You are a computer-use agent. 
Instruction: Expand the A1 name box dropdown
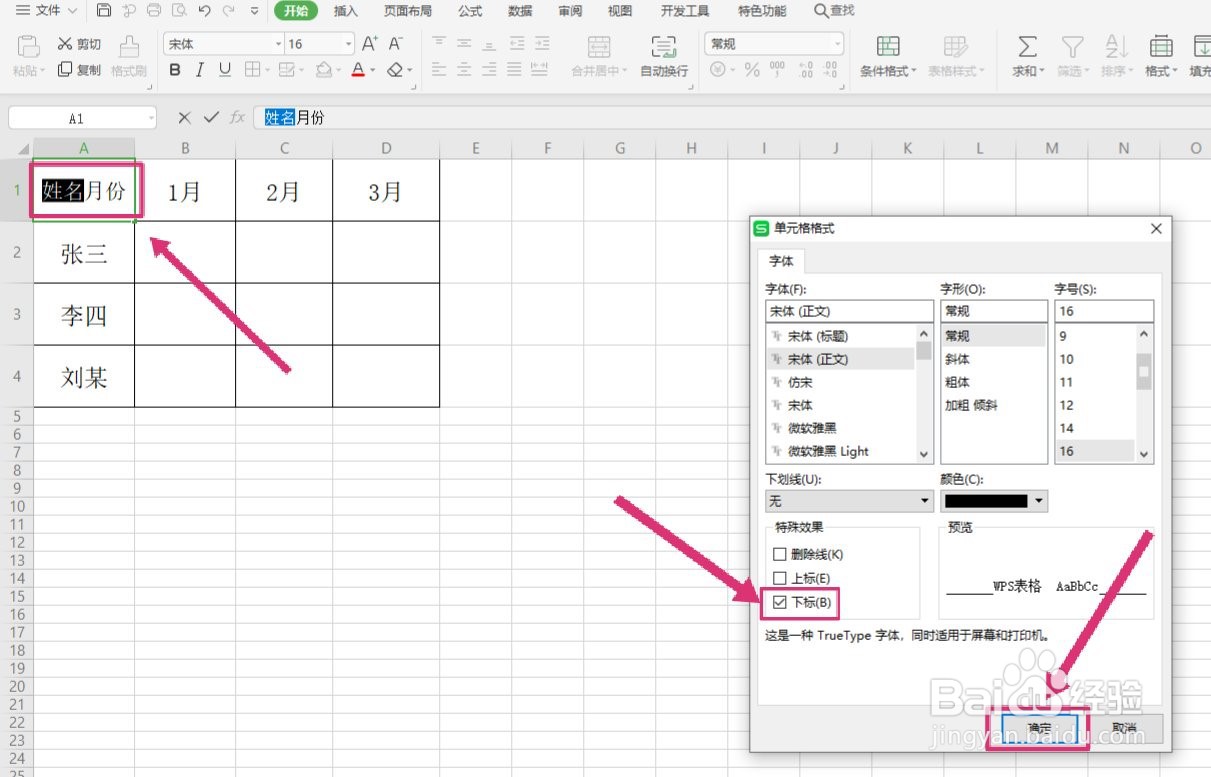[150, 118]
